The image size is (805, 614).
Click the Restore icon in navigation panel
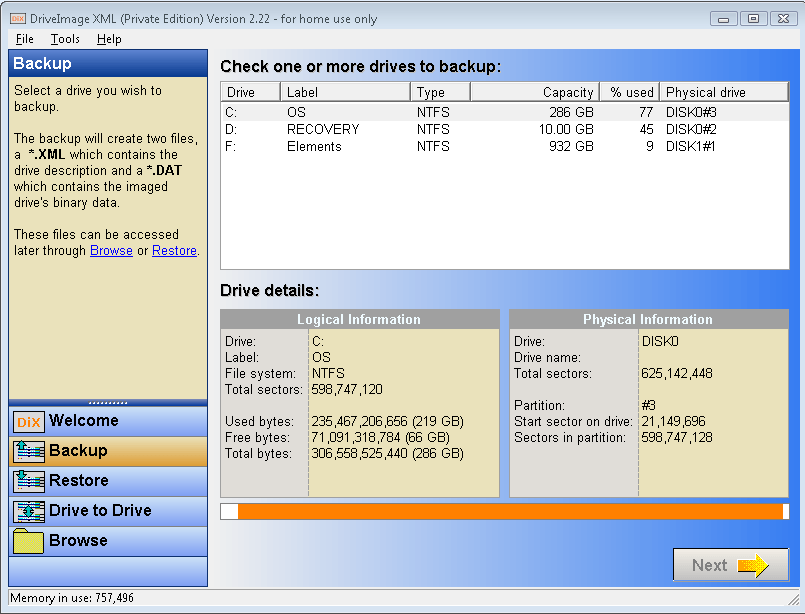click(x=28, y=482)
